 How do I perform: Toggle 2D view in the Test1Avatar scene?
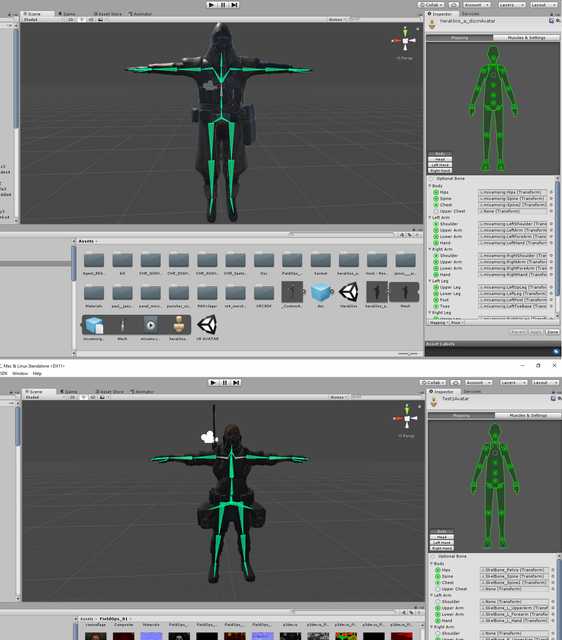tap(72, 397)
